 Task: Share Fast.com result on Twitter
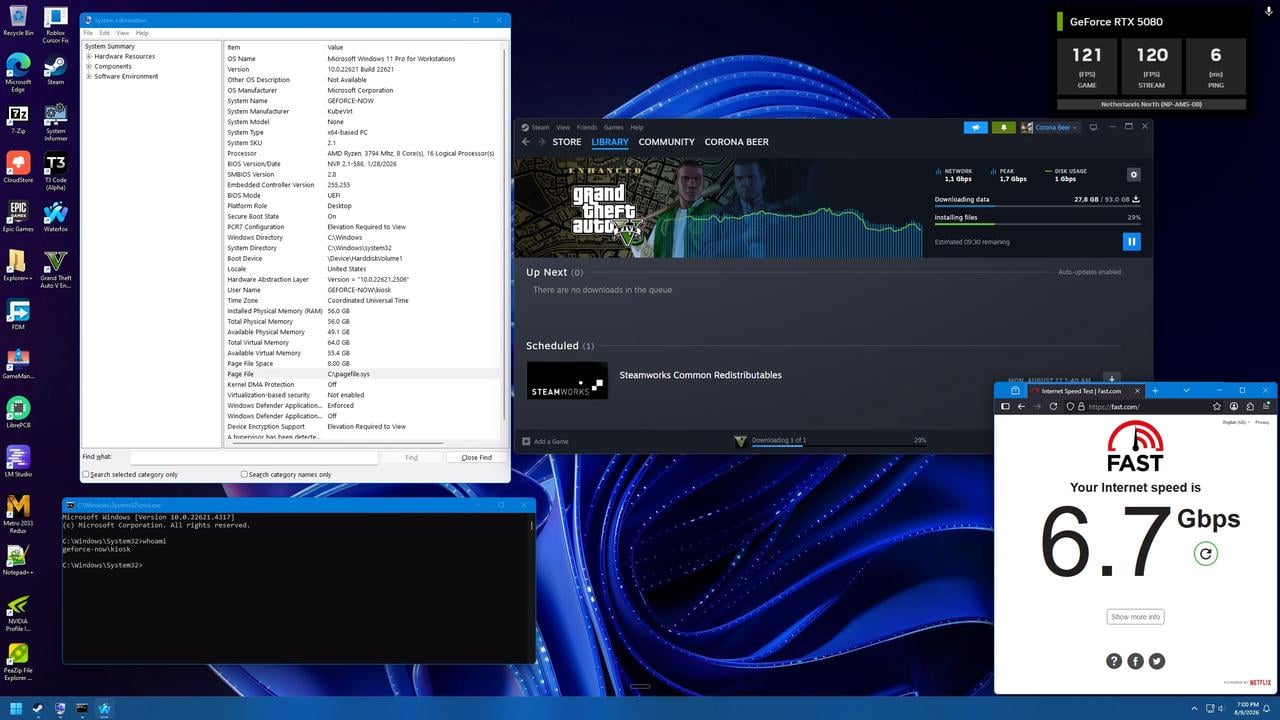pyautogui.click(x=1157, y=661)
